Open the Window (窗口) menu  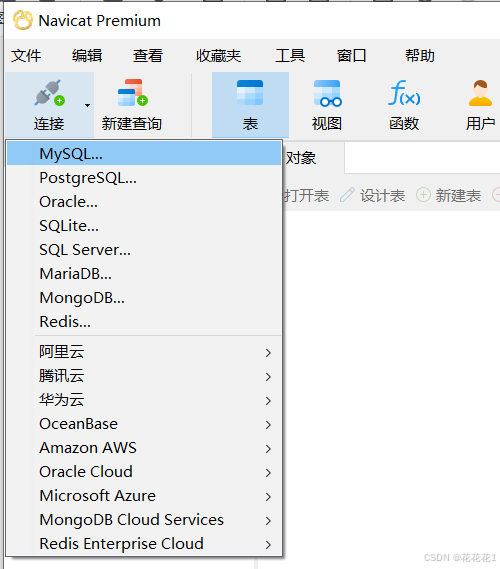coord(352,56)
